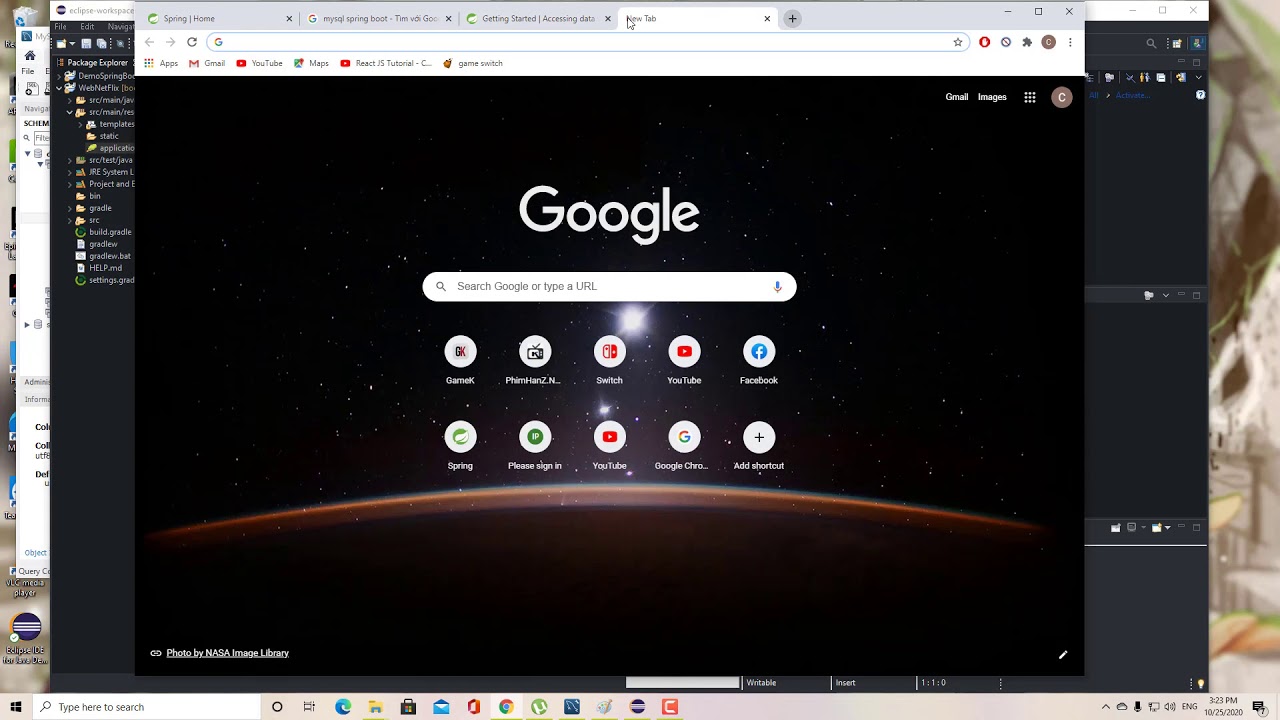Viewport: 1280px width, 720px height.
Task: Open the Maps bookmark
Action: point(311,63)
